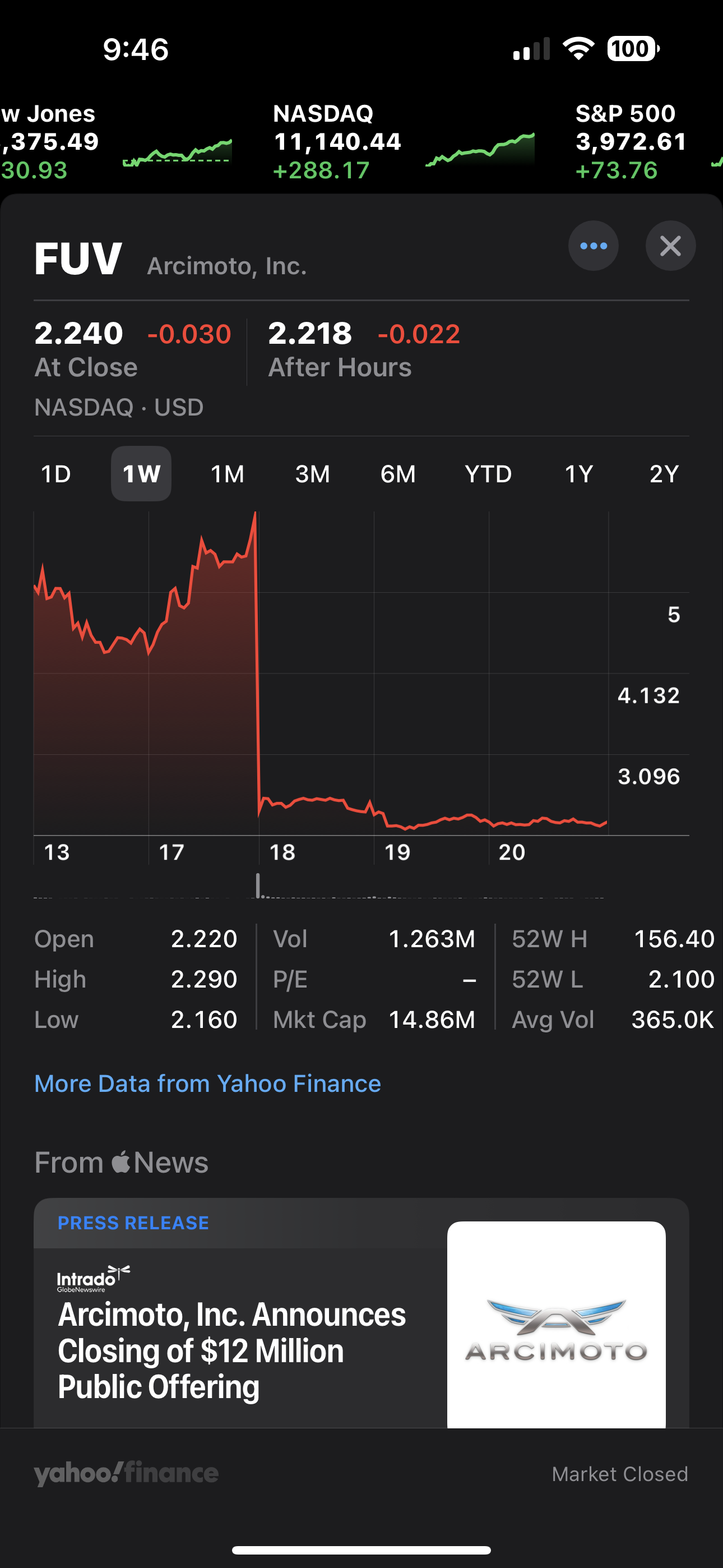Open the three-dot more options button
The width and height of the screenshot is (723, 1568).
pyautogui.click(x=594, y=246)
